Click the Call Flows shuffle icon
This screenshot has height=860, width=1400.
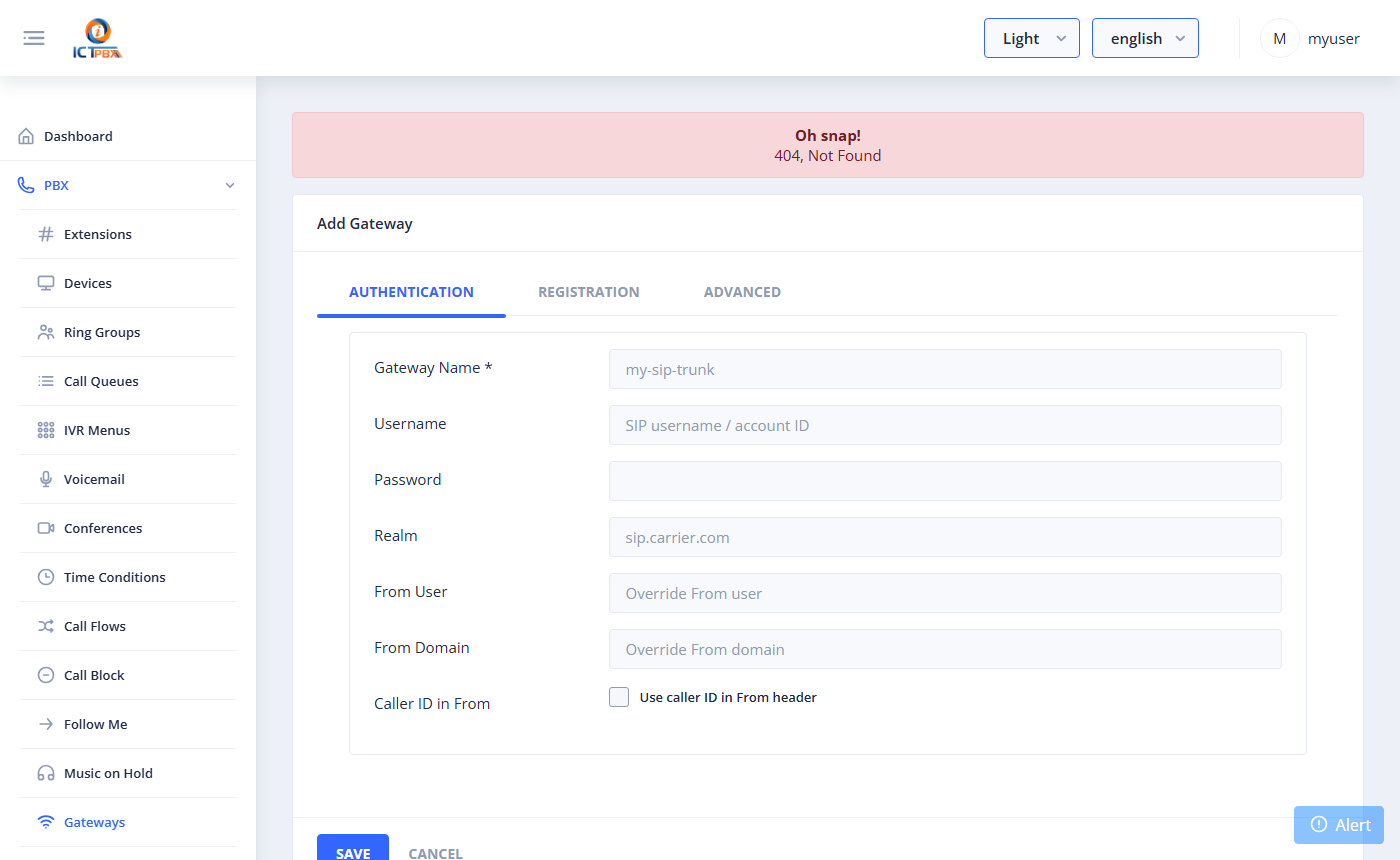click(x=46, y=626)
